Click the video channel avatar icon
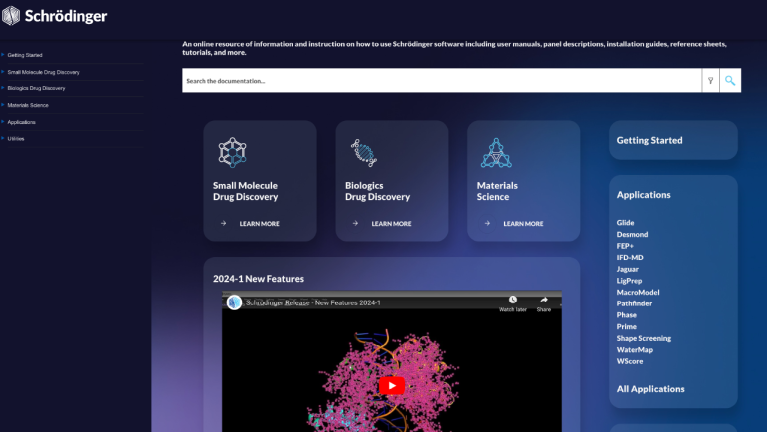Screen dimensions: 767x432 click(234, 302)
